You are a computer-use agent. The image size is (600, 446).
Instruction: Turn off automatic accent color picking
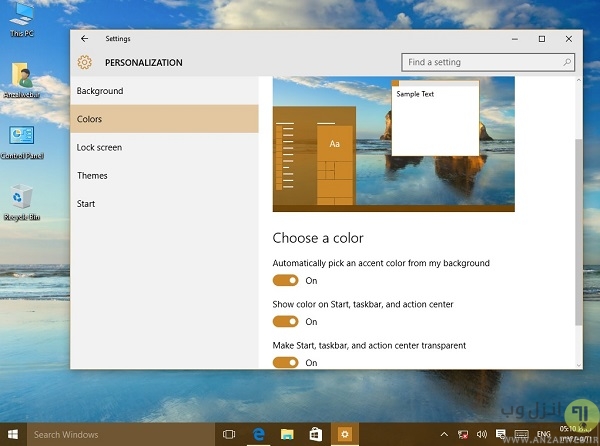[x=286, y=281]
